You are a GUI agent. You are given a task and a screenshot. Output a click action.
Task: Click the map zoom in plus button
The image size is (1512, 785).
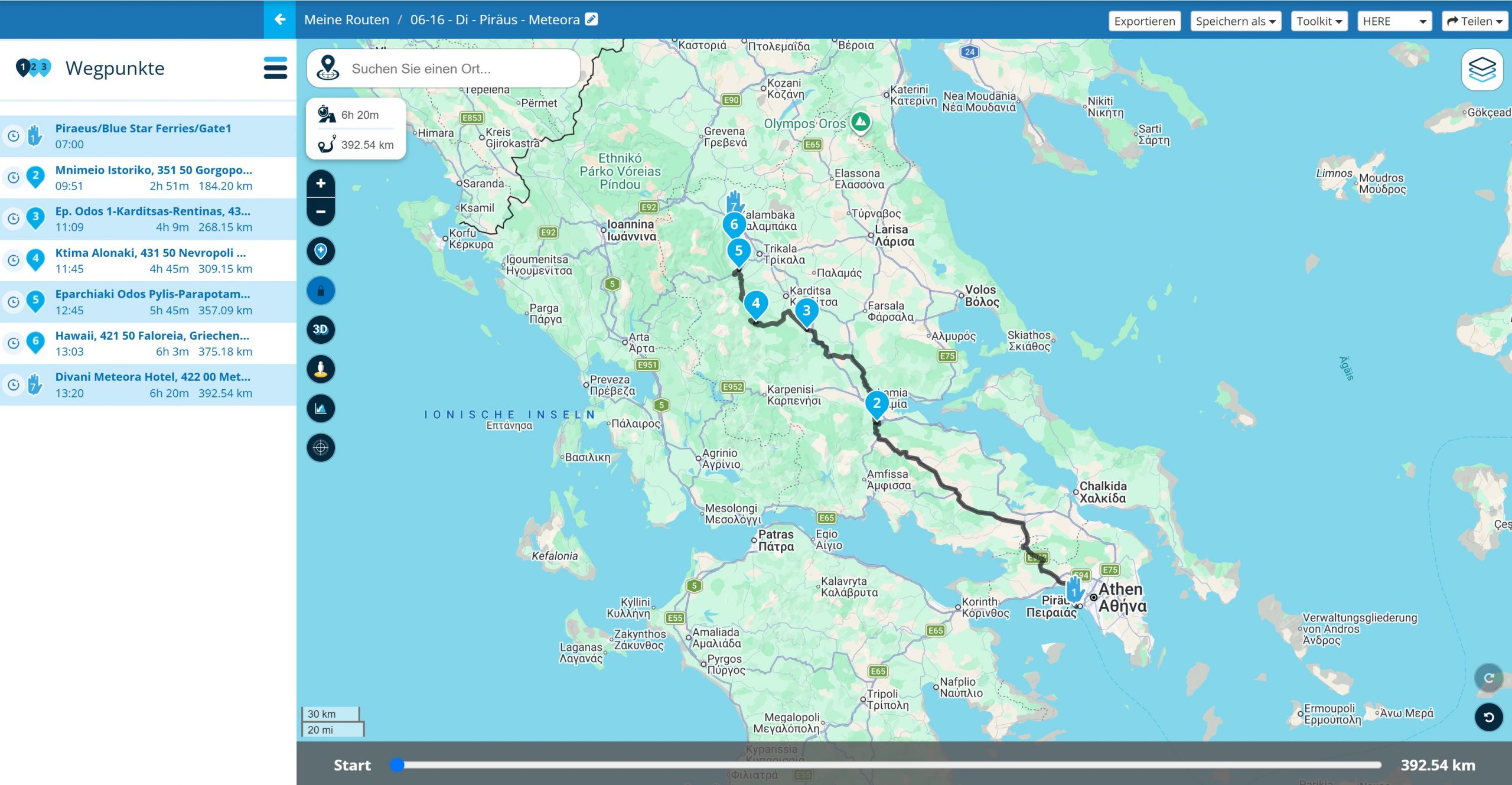321,184
